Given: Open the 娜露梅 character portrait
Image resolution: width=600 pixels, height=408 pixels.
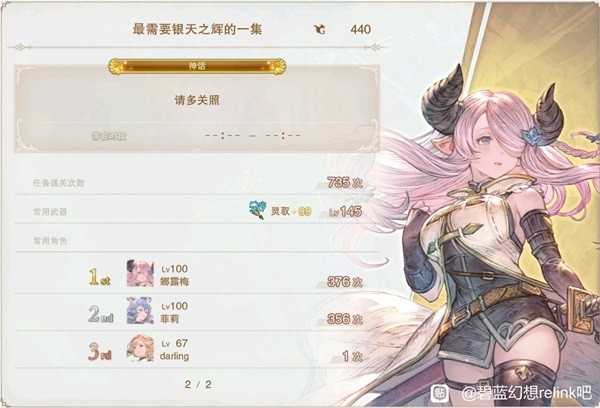Looking at the screenshot, I should [x=140, y=273].
